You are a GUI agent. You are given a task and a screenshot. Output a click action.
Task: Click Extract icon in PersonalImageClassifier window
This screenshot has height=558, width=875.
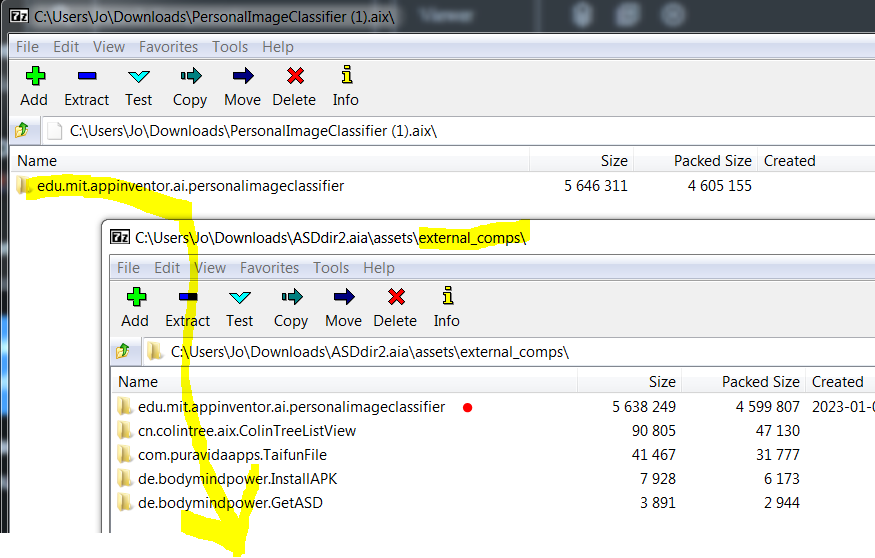click(87, 76)
